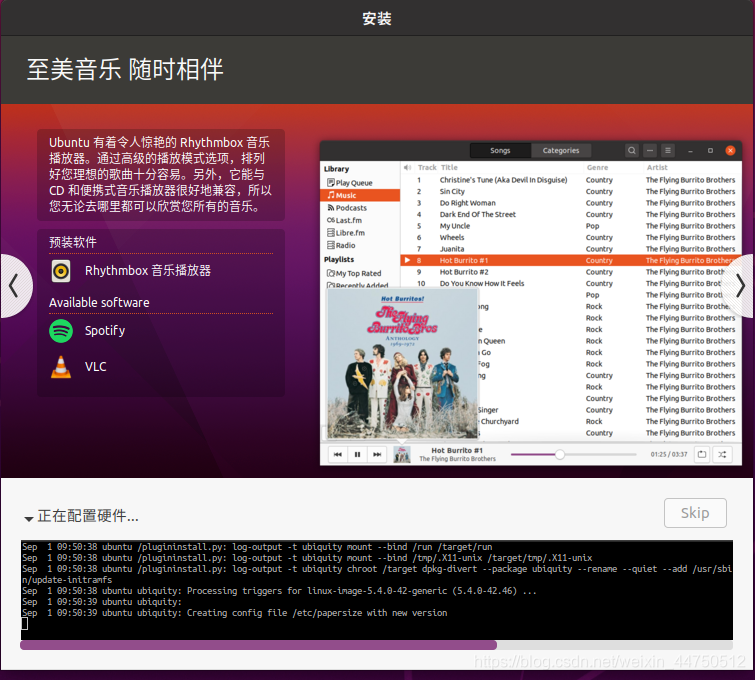Switch to the Categories tab in Rhythmbox
The height and width of the screenshot is (680, 755).
tap(560, 150)
